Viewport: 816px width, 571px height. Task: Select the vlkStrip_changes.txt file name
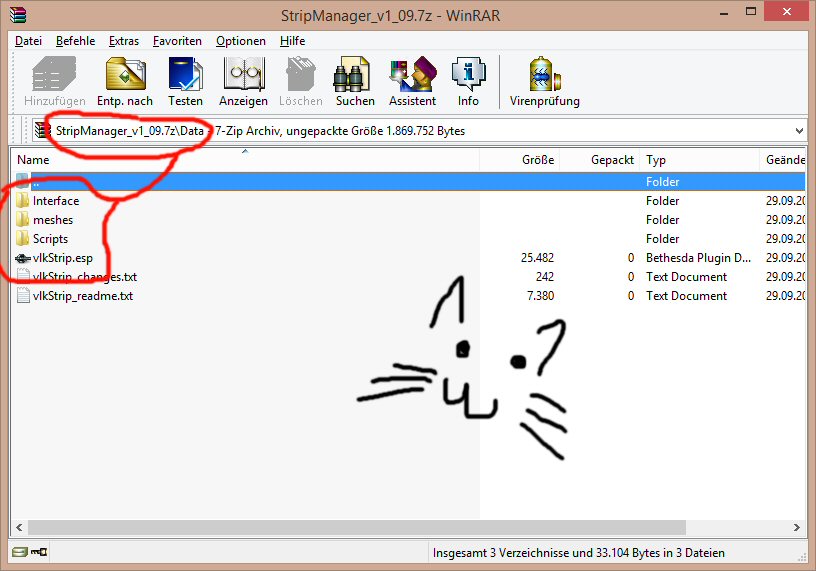click(x=85, y=276)
